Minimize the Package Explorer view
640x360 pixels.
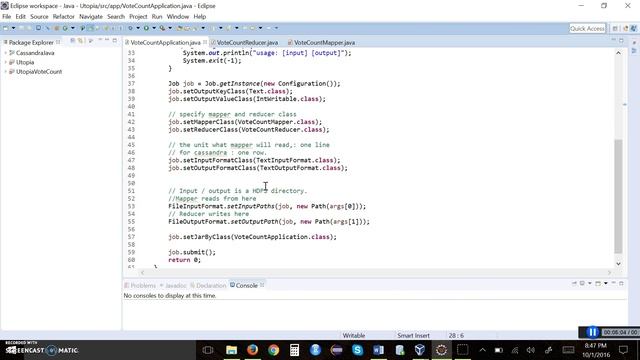[x=107, y=40]
